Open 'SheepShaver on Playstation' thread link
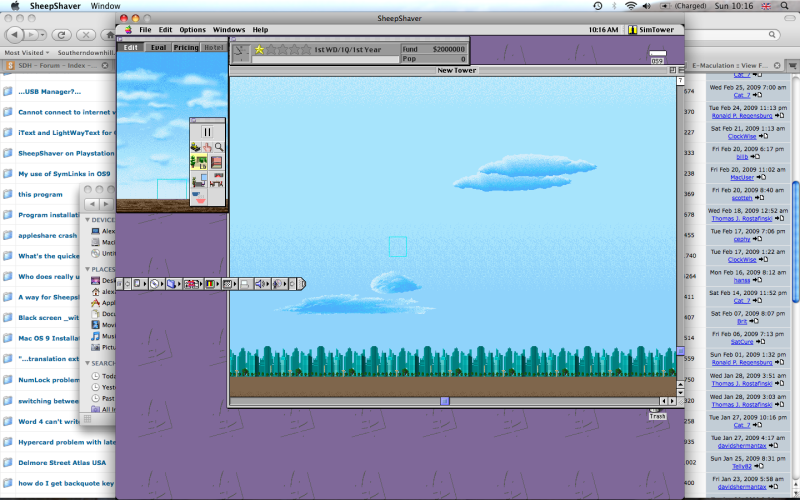The height and width of the screenshot is (500, 800). click(x=66, y=153)
